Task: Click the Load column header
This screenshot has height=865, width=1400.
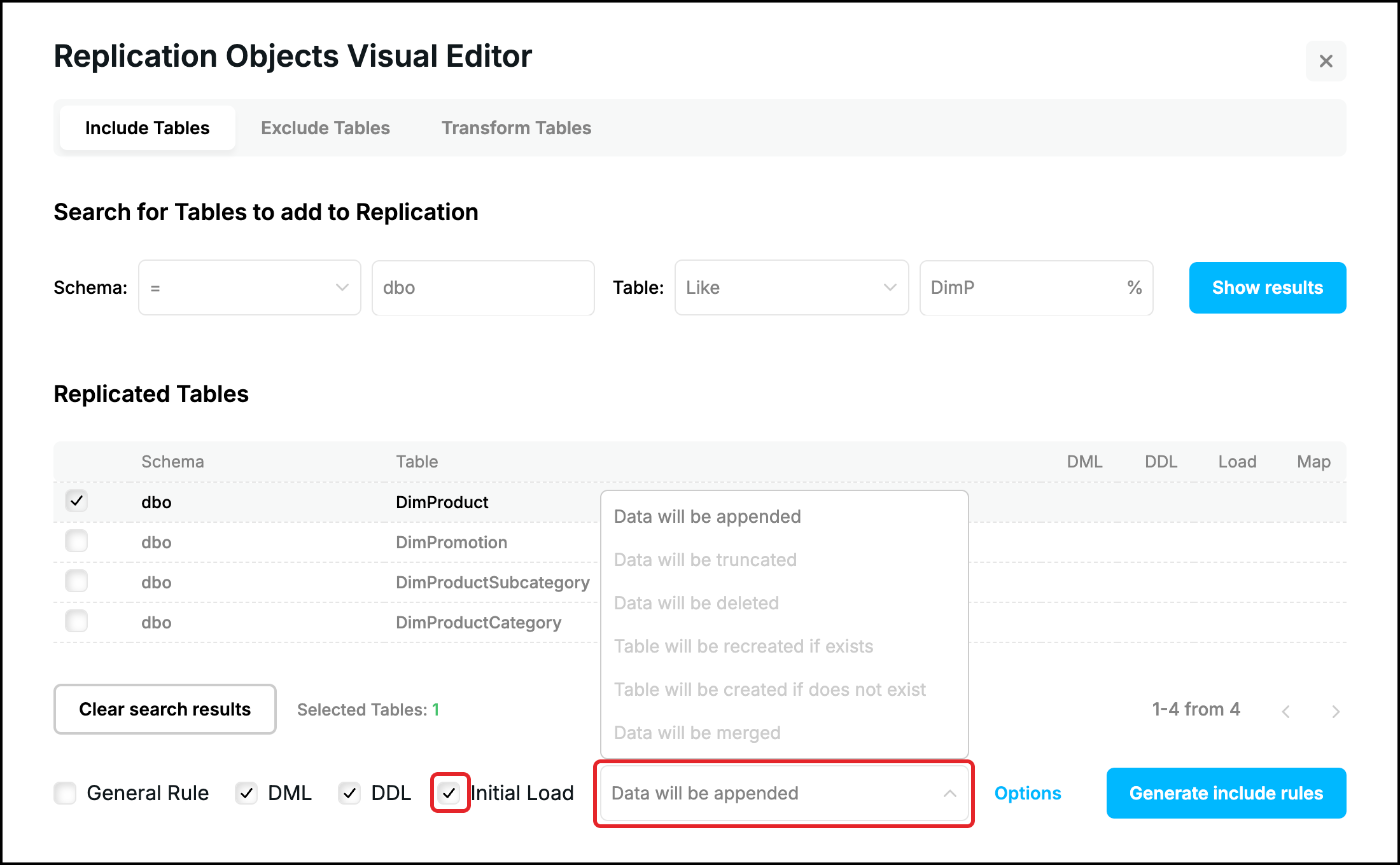Action: pyautogui.click(x=1237, y=462)
